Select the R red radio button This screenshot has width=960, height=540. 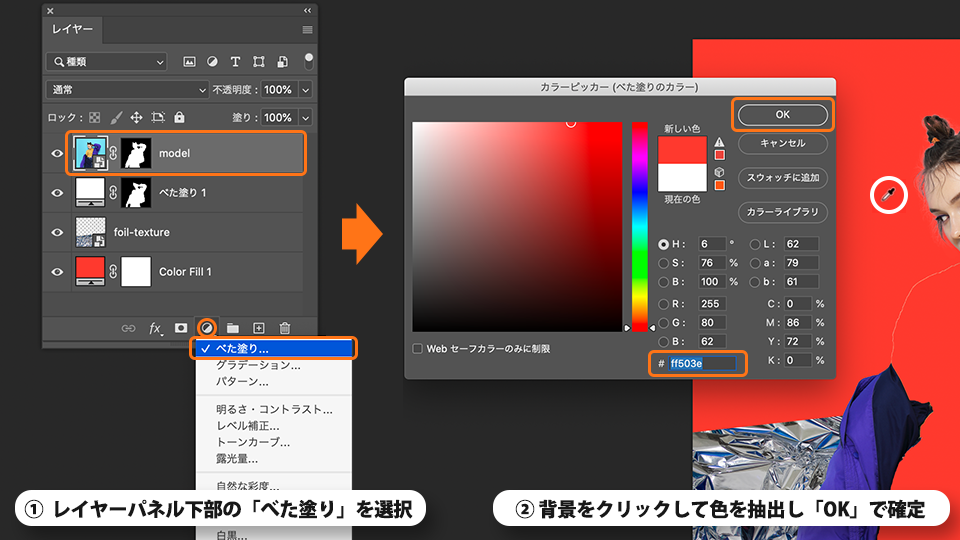663,304
